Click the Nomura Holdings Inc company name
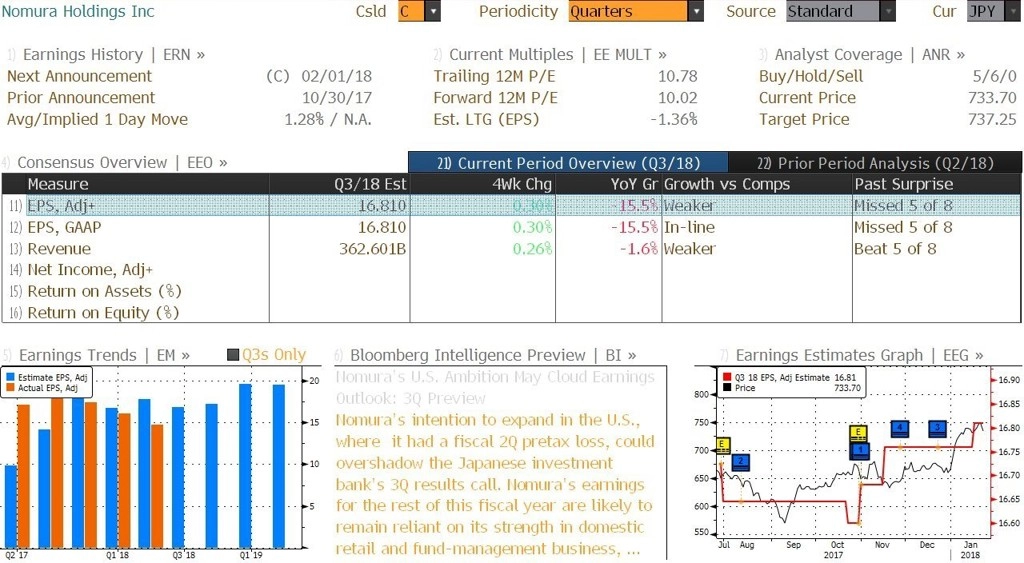Viewport: 1024px width, 563px height. point(78,11)
